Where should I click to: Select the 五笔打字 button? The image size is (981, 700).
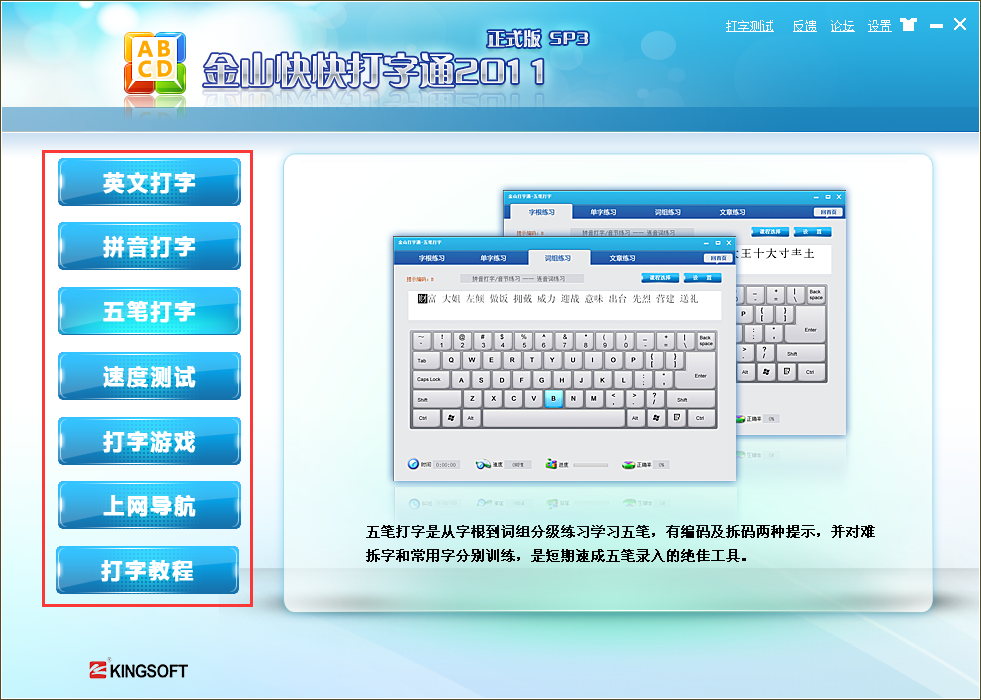150,311
